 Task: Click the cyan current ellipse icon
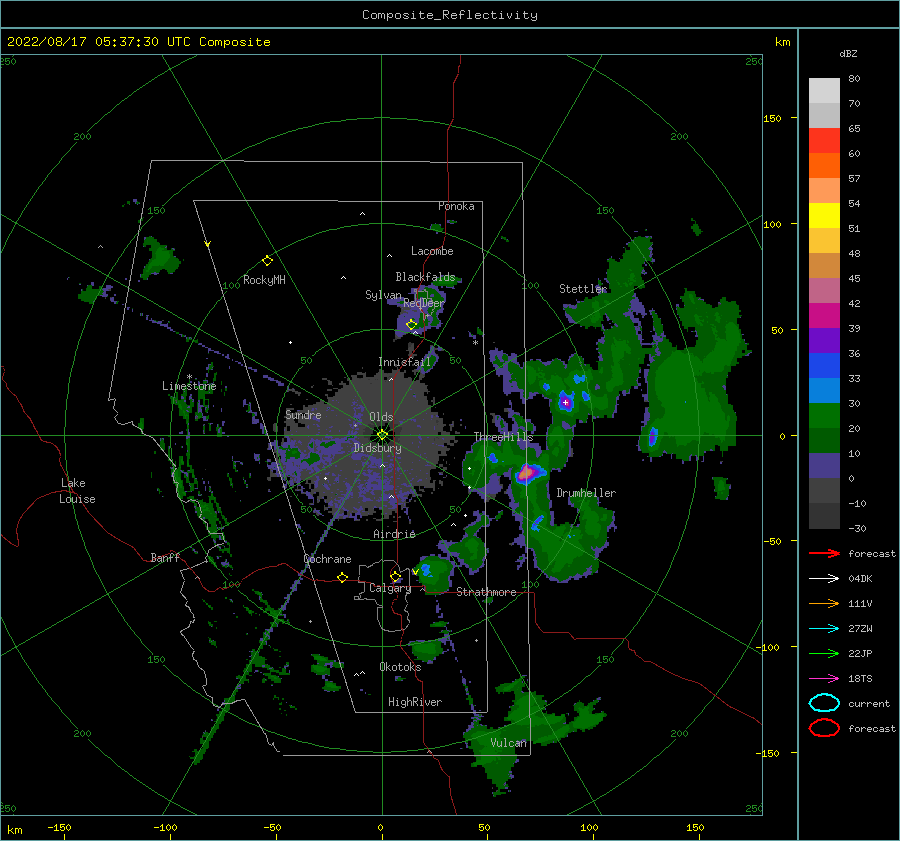coord(824,703)
